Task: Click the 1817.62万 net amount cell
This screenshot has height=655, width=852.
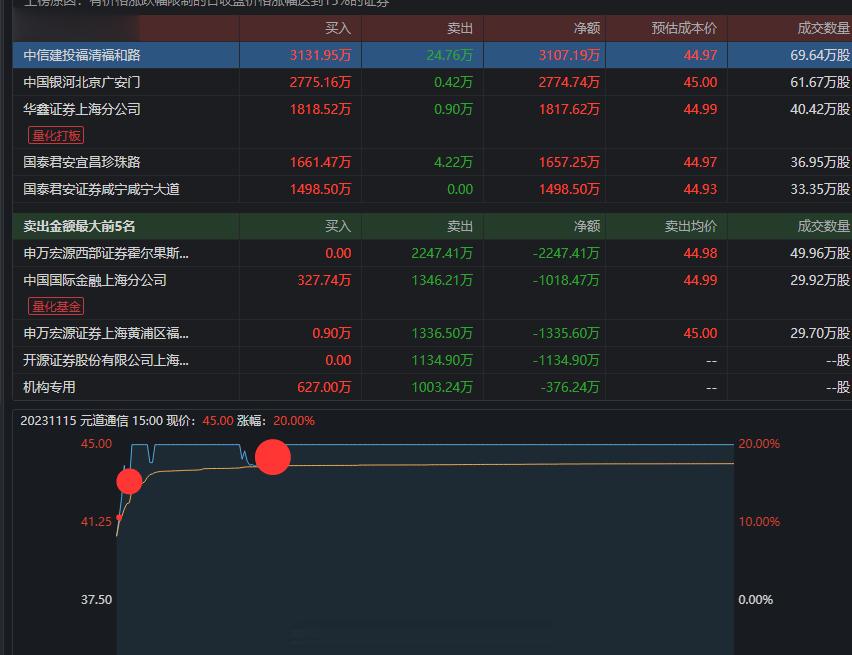Action: click(569, 109)
